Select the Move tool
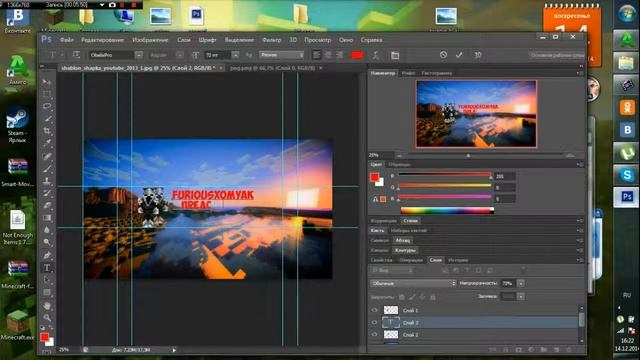The width and height of the screenshot is (640, 360). (47, 82)
